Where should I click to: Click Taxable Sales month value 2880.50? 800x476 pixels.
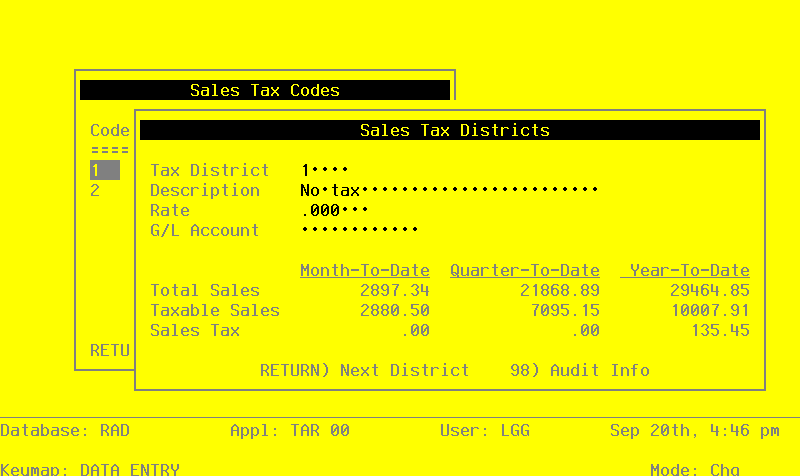(x=395, y=310)
